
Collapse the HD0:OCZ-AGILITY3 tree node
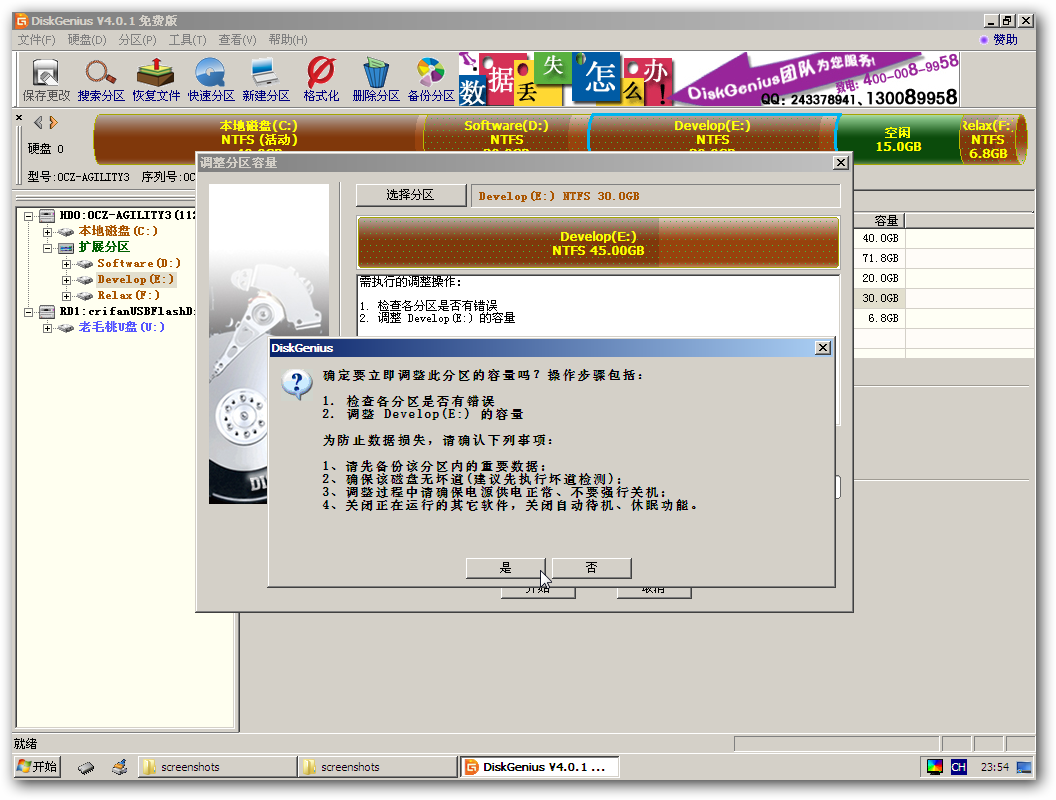pos(29,215)
